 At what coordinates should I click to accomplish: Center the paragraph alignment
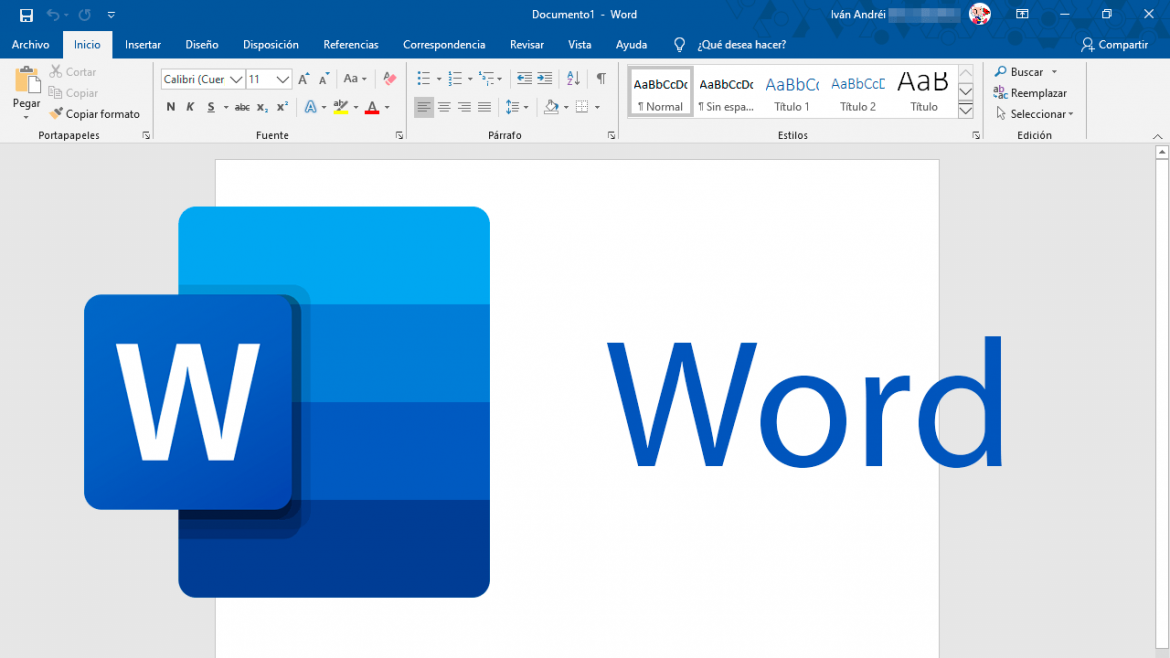pos(444,107)
